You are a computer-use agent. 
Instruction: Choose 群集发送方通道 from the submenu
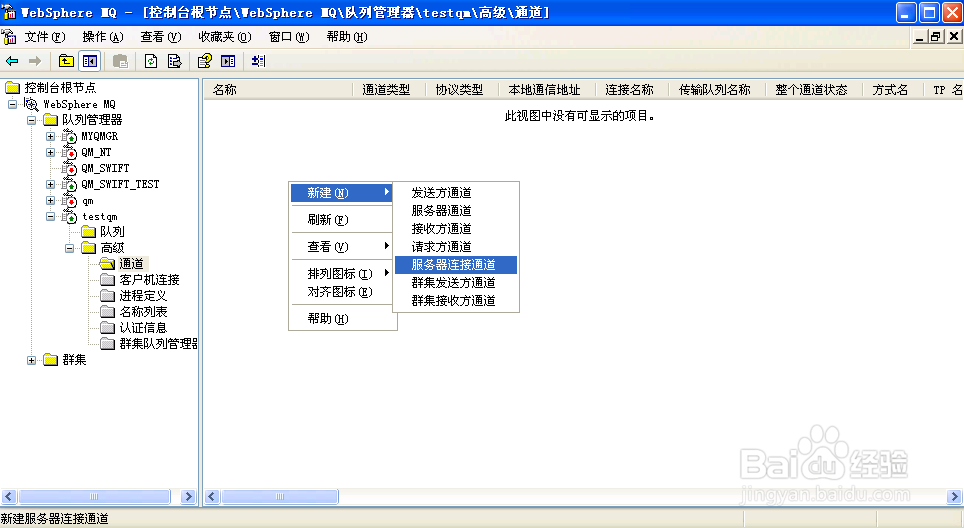456,282
